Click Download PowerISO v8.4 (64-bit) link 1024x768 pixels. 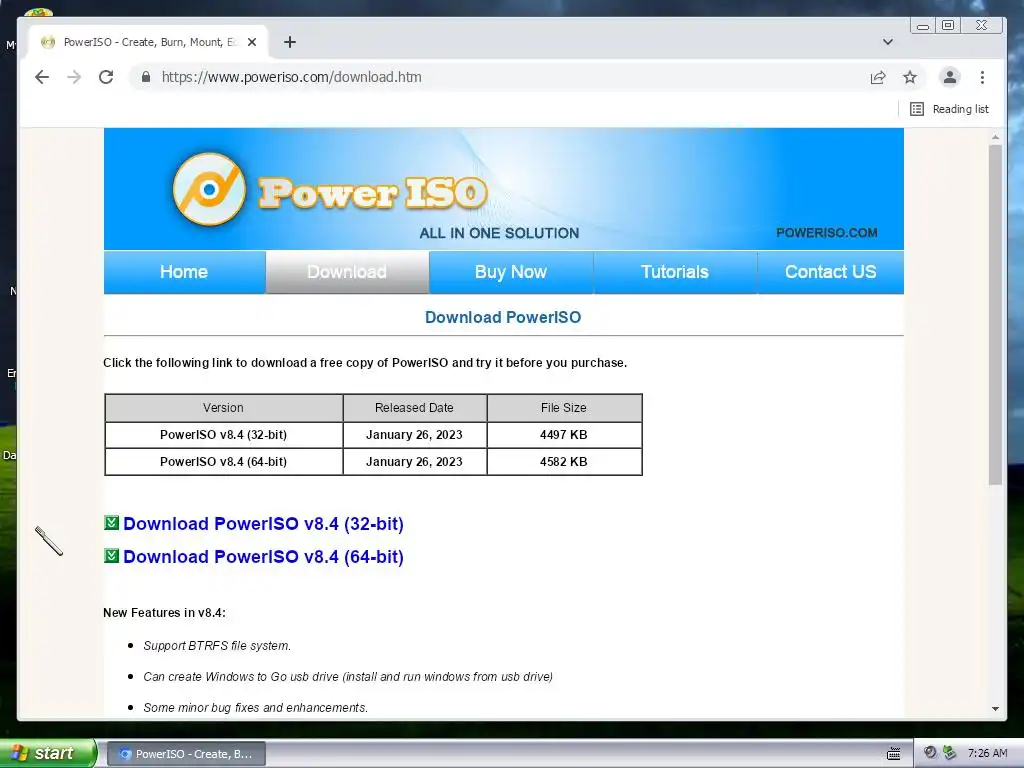click(263, 557)
